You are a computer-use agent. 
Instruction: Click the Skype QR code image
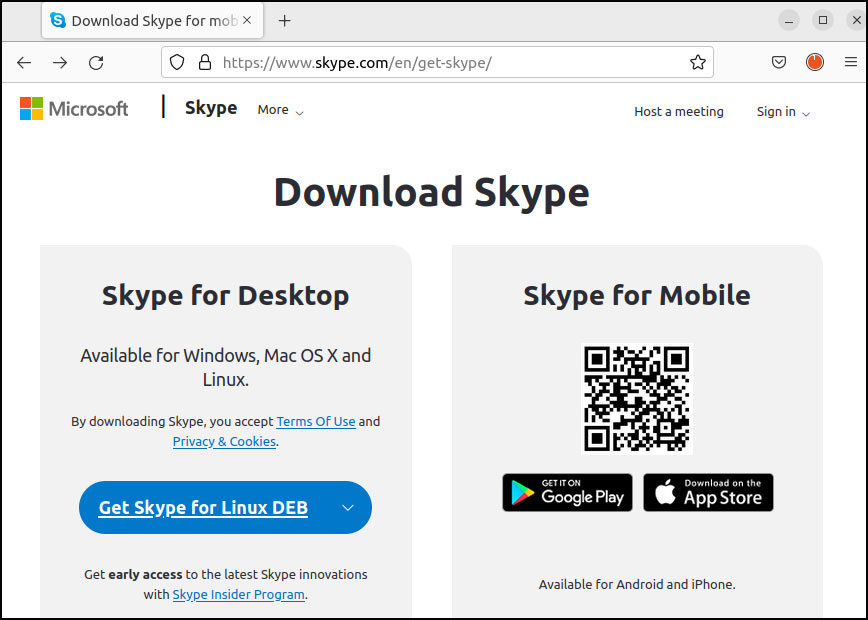[x=637, y=399]
